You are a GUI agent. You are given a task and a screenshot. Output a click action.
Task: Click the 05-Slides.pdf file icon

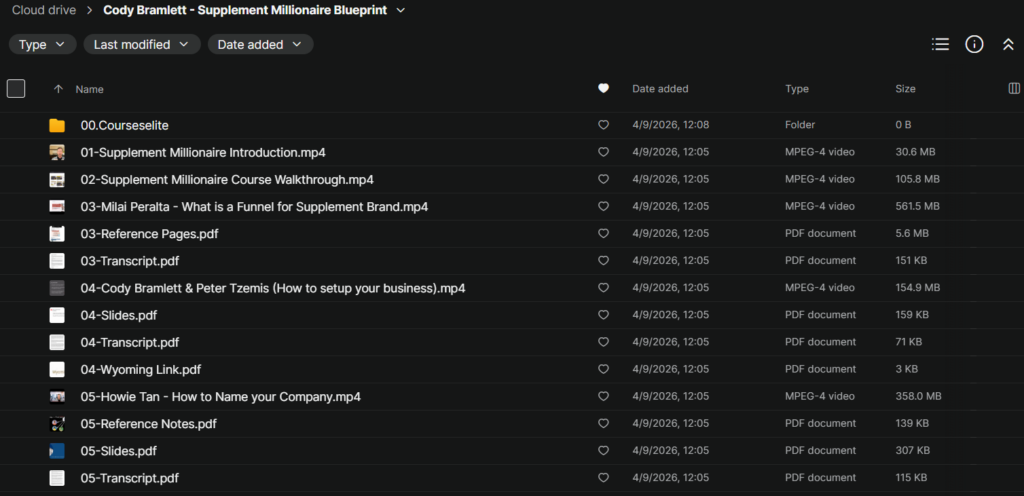[x=57, y=451]
